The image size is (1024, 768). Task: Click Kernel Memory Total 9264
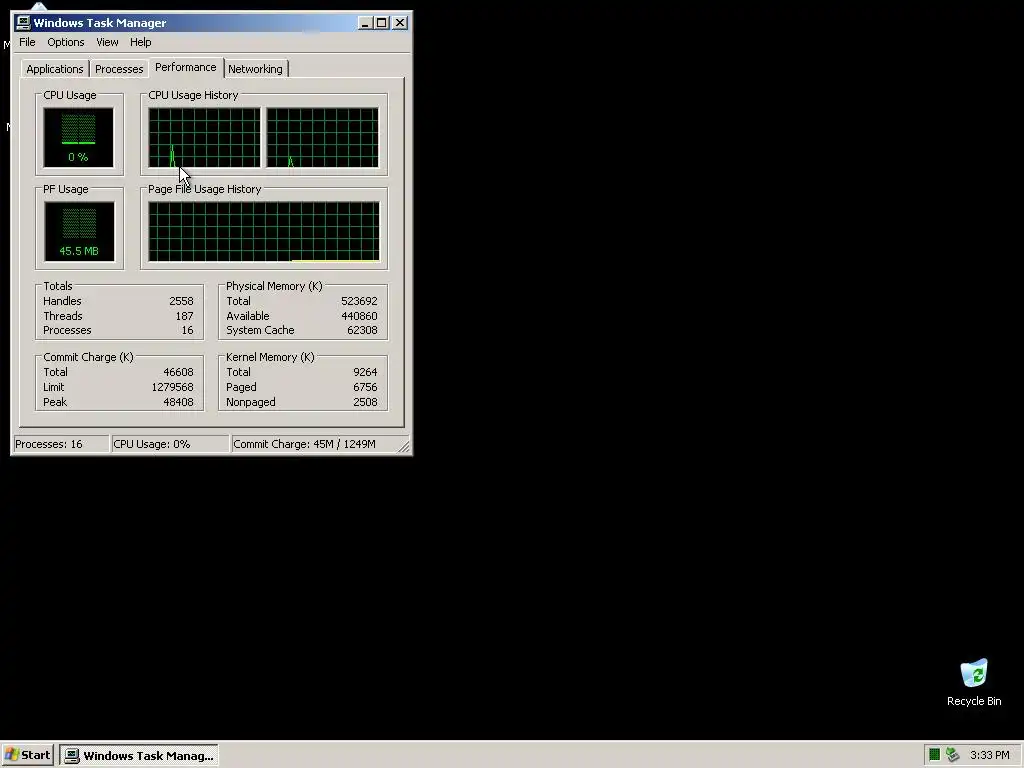click(x=365, y=372)
